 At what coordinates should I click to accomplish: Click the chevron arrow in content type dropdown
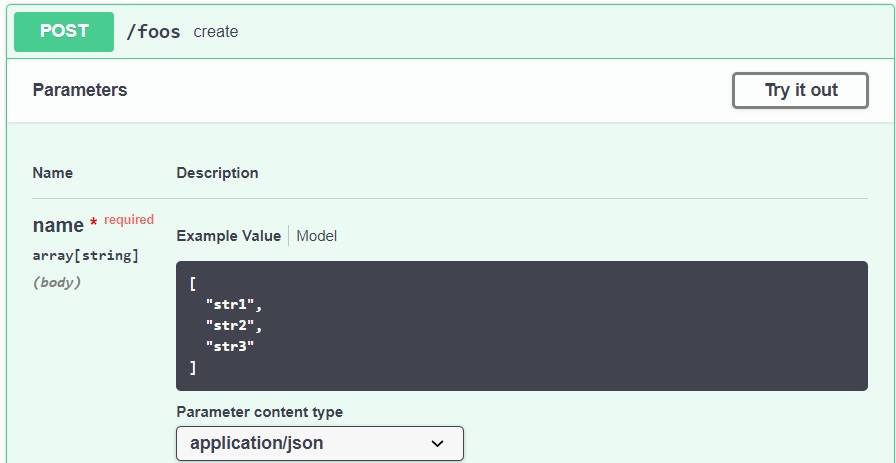click(437, 443)
